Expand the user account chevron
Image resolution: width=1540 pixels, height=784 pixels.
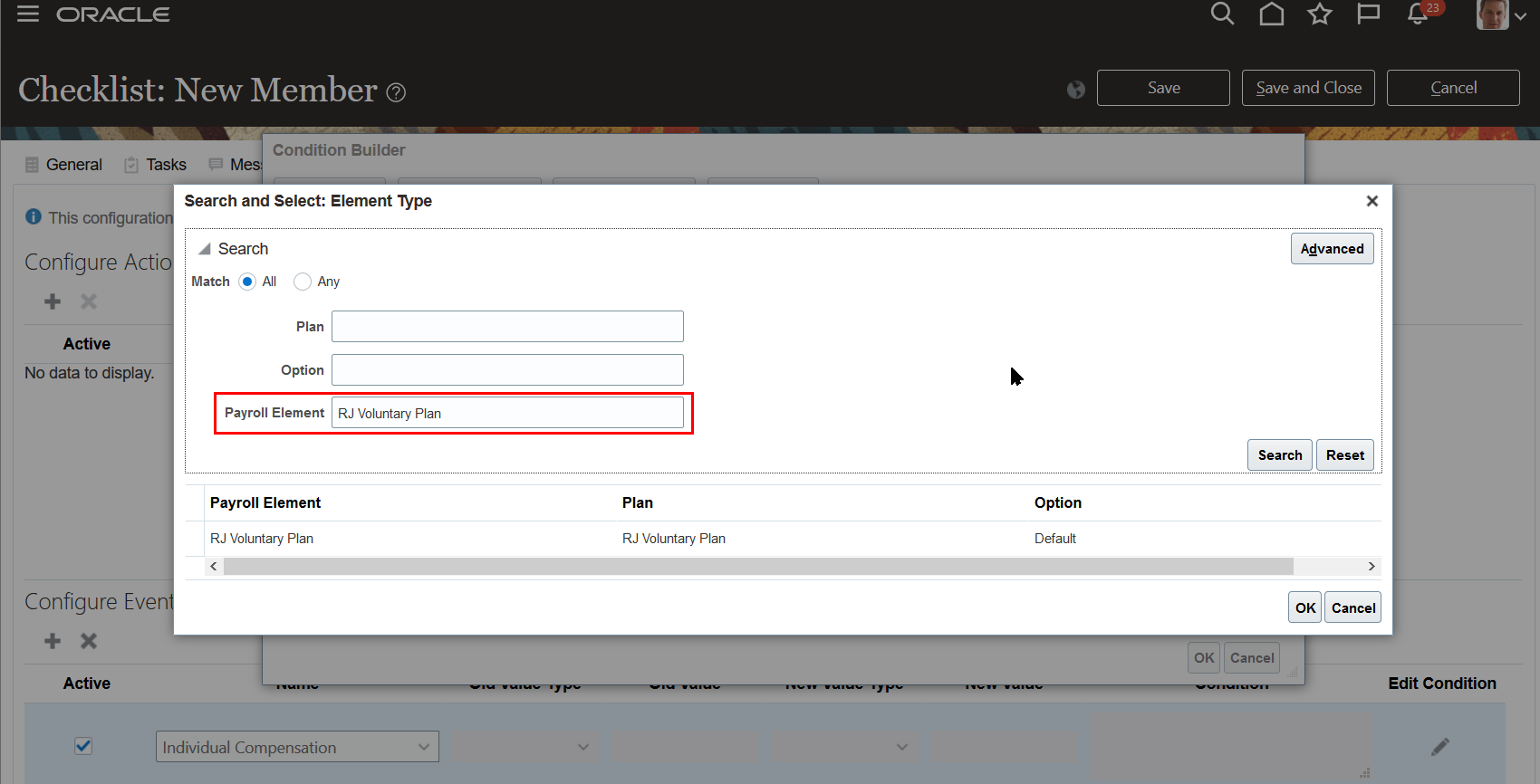tap(1520, 16)
